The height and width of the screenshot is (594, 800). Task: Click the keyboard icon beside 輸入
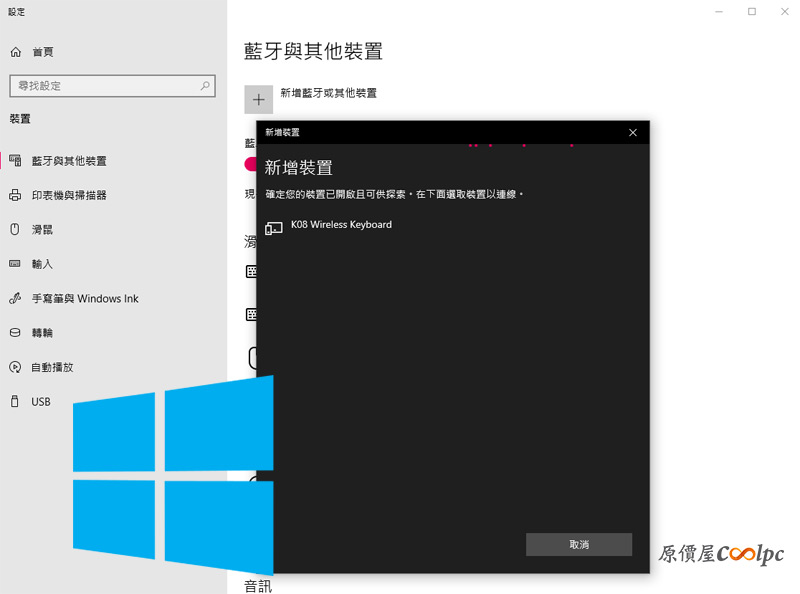click(15, 263)
